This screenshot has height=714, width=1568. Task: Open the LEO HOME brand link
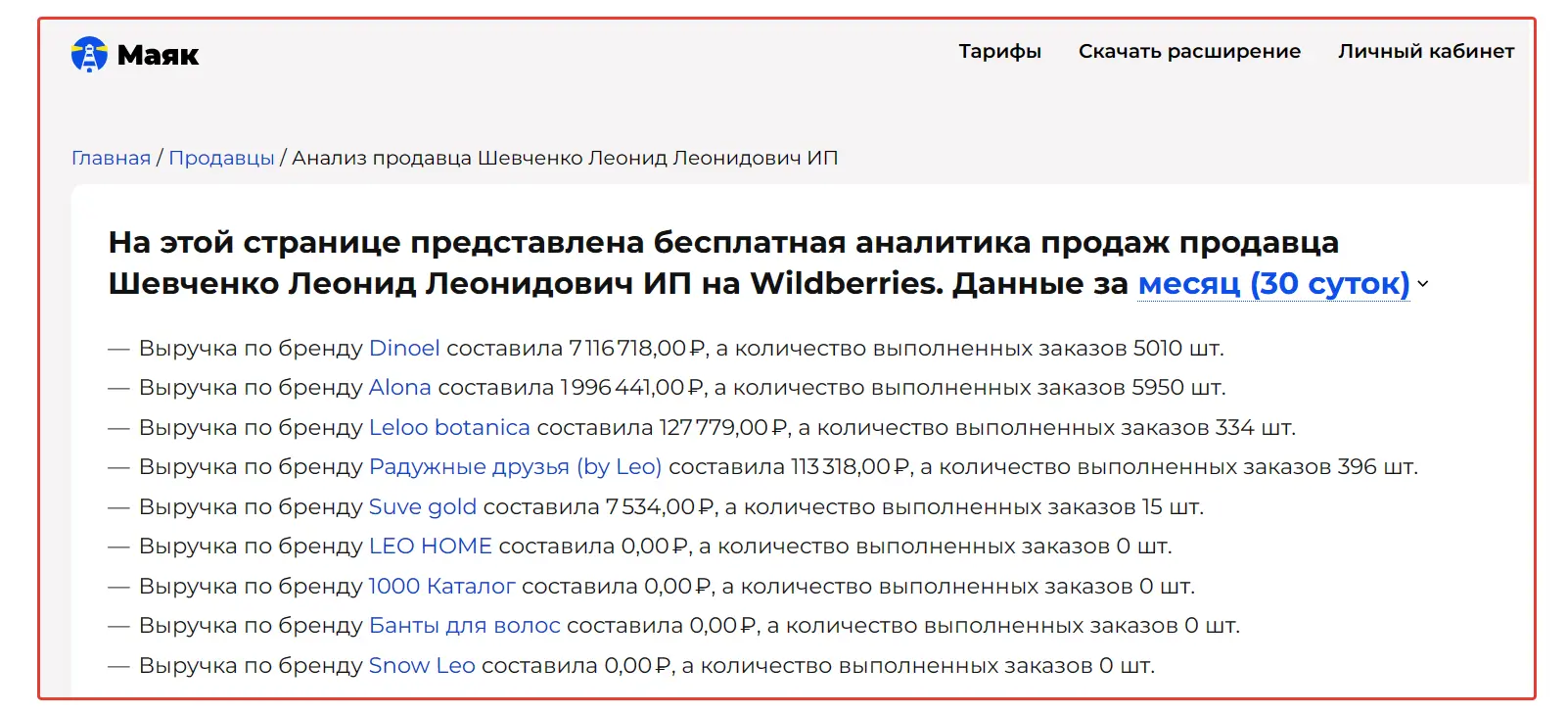point(431,547)
